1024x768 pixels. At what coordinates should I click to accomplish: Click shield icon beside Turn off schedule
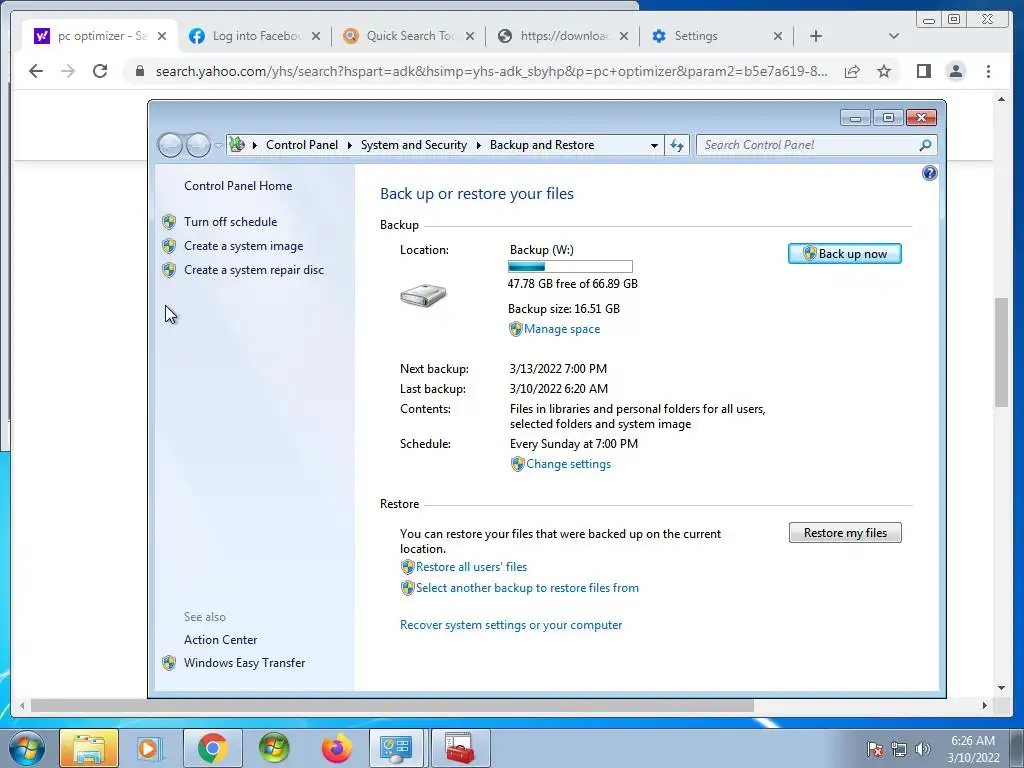[169, 222]
